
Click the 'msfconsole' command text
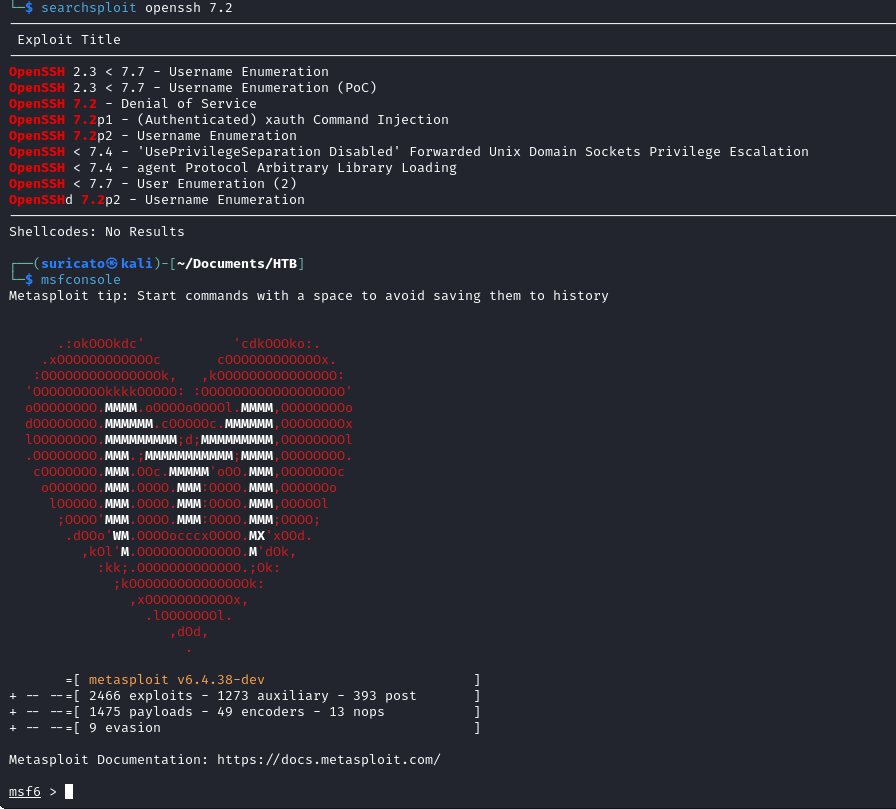pyautogui.click(x=81, y=280)
